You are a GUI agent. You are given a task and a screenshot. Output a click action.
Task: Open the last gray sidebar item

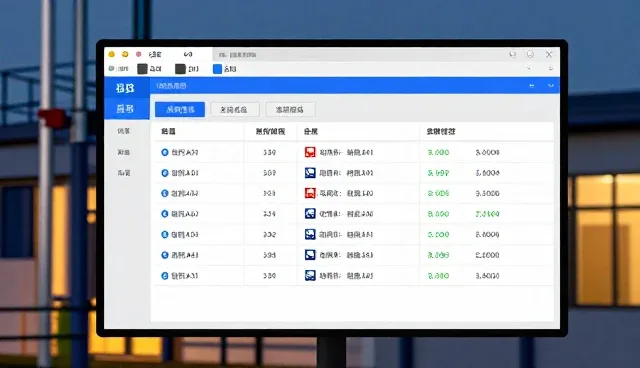point(124,173)
